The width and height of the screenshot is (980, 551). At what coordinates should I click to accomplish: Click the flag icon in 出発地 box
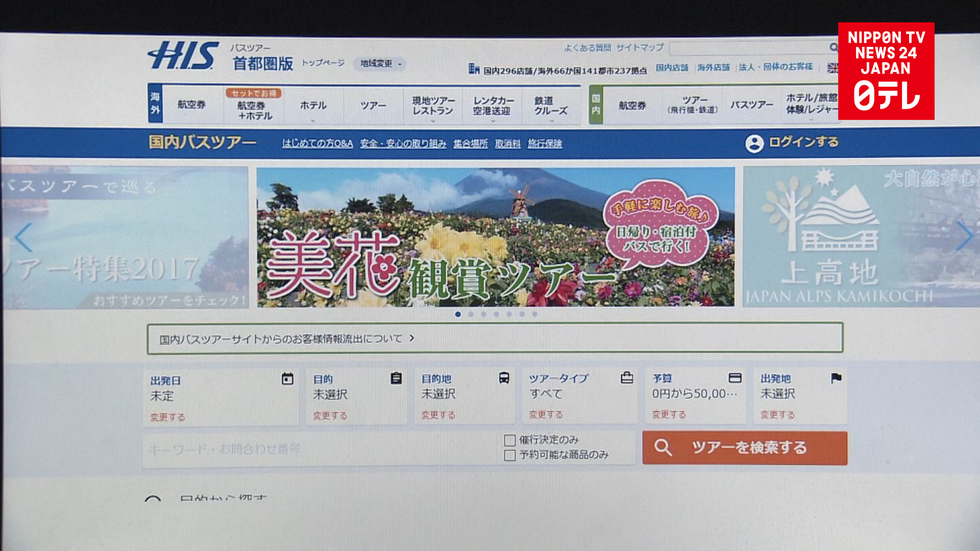pyautogui.click(x=836, y=377)
